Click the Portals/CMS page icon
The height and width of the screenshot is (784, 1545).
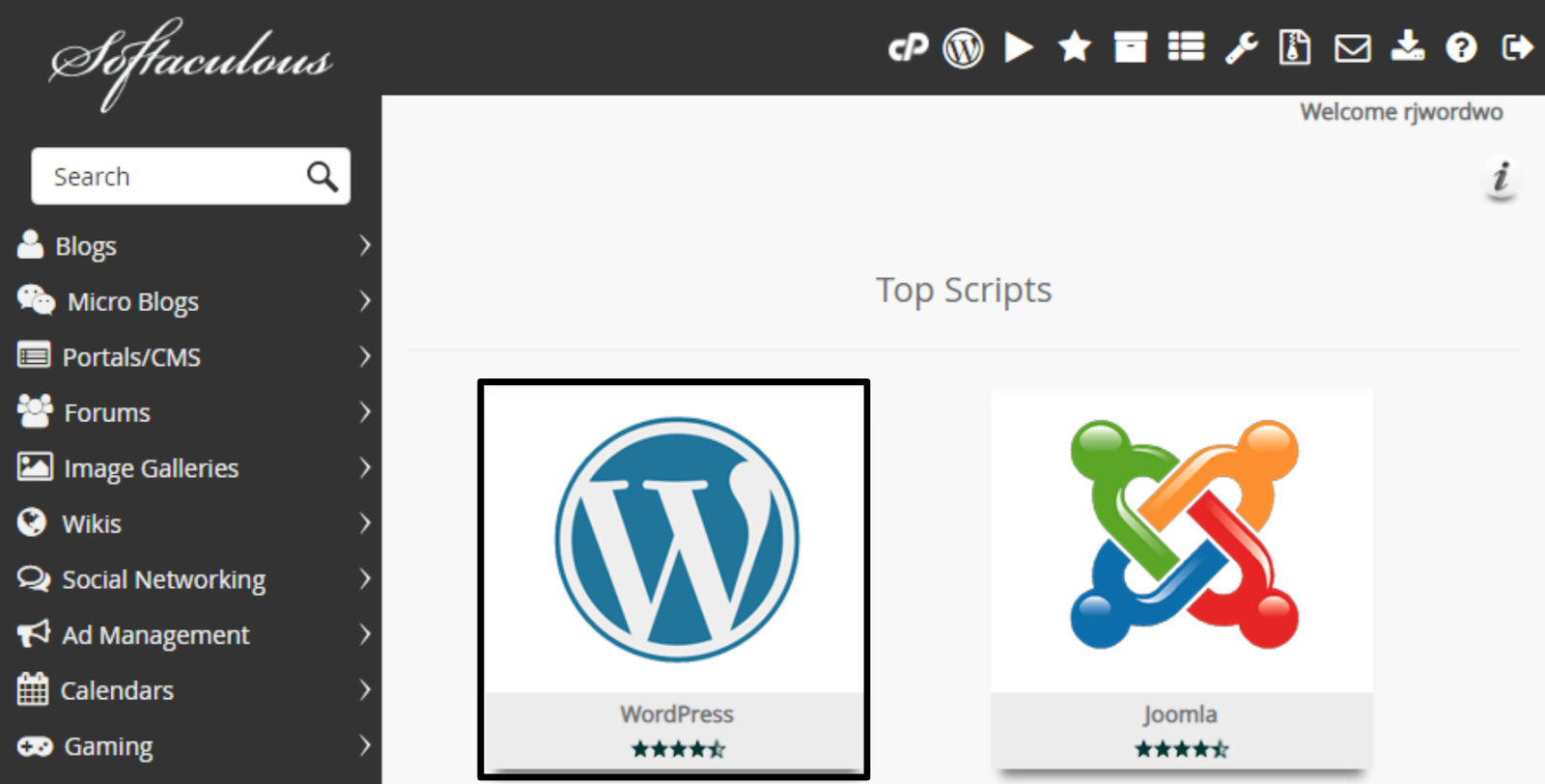tap(34, 355)
